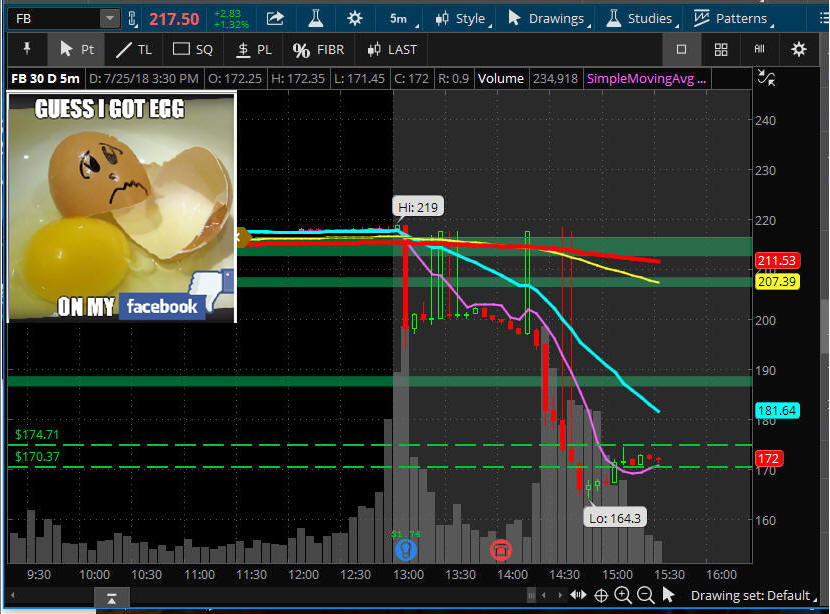Click the LAST candle tool

tap(392, 50)
